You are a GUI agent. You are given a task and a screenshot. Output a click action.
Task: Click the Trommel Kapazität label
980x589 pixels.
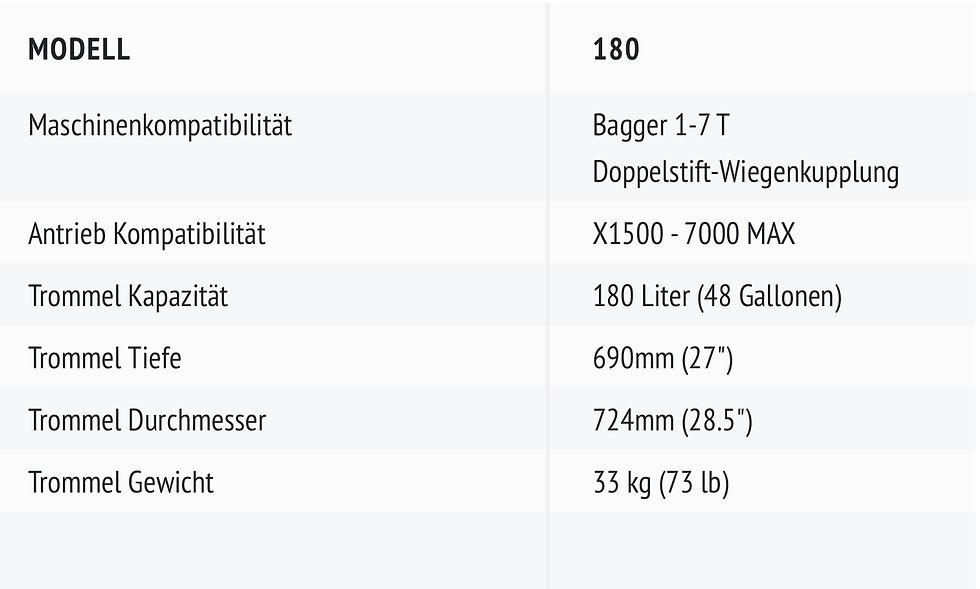point(128,296)
